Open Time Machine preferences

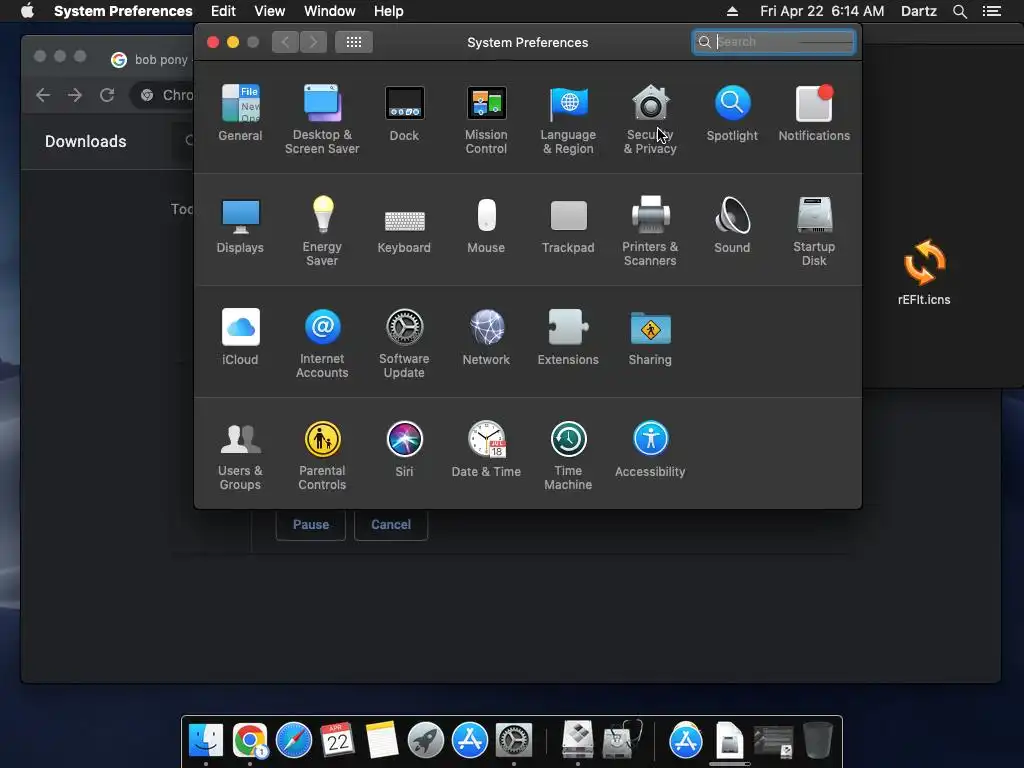pyautogui.click(x=568, y=456)
